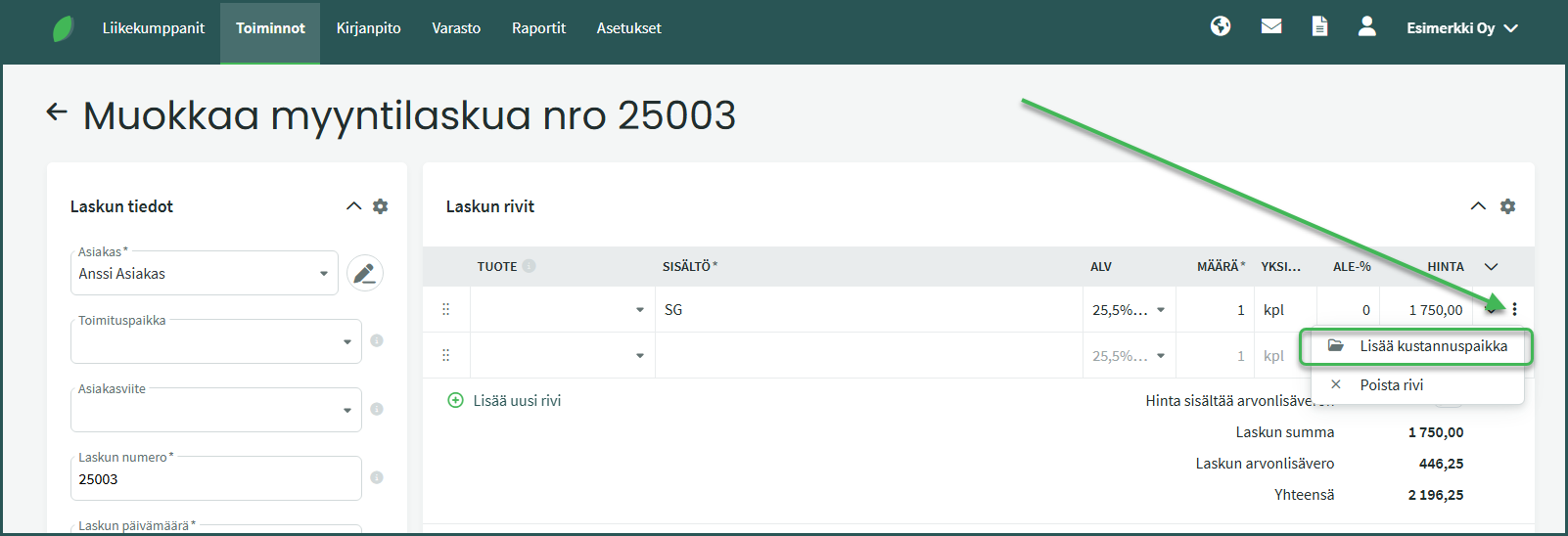Viewport: 1568px width, 536px height.
Task: Click the info icon next to Toimituspaikka
Action: [x=377, y=340]
